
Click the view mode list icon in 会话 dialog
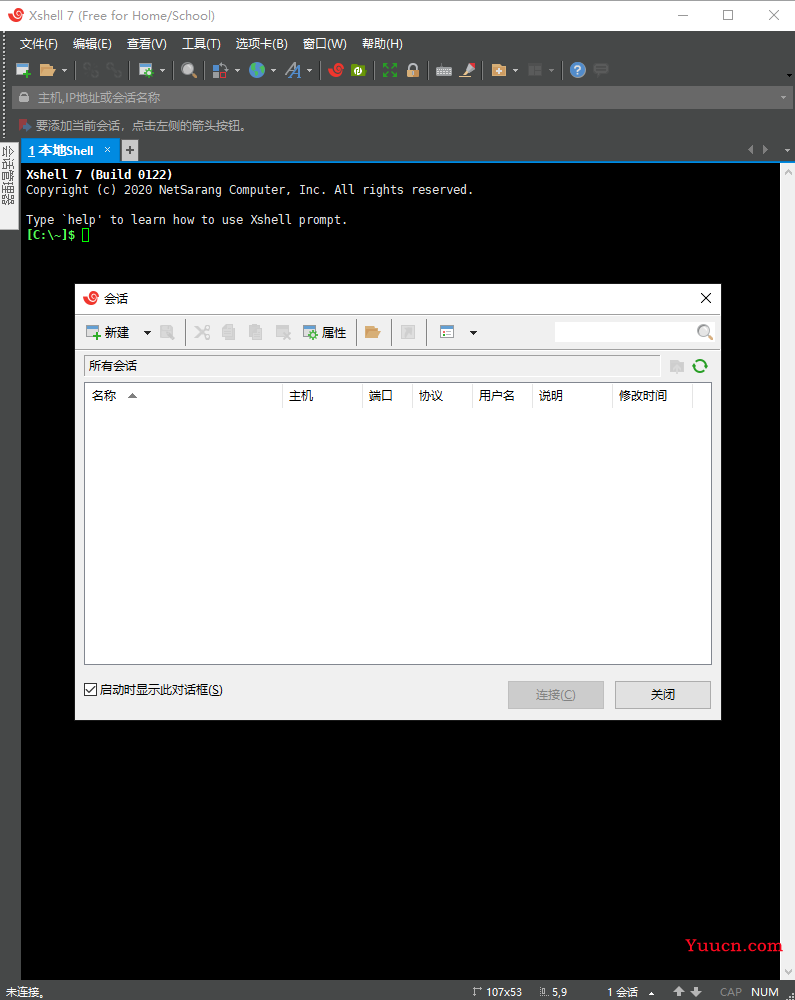tap(447, 332)
